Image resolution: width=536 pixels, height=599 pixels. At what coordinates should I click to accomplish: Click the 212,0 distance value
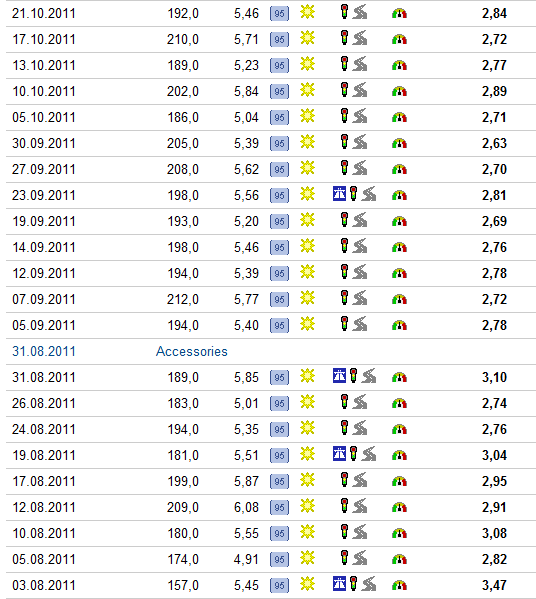pos(183,300)
